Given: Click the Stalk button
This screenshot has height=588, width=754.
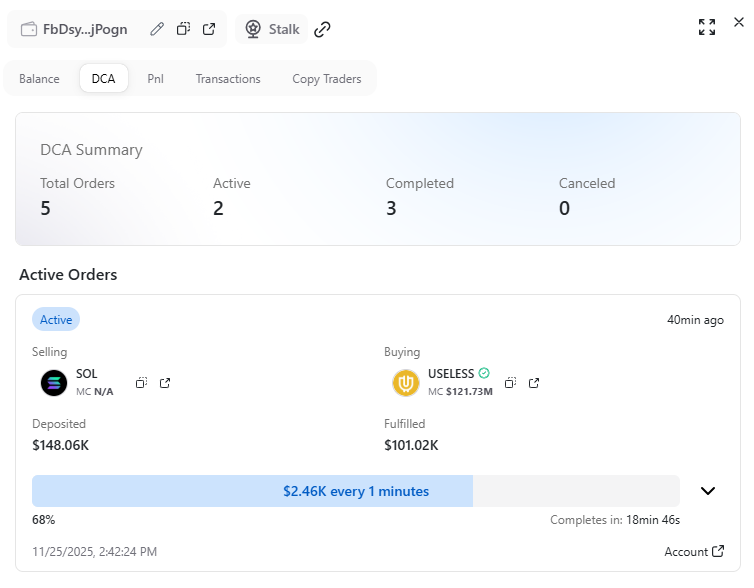Looking at the screenshot, I should coord(272,29).
